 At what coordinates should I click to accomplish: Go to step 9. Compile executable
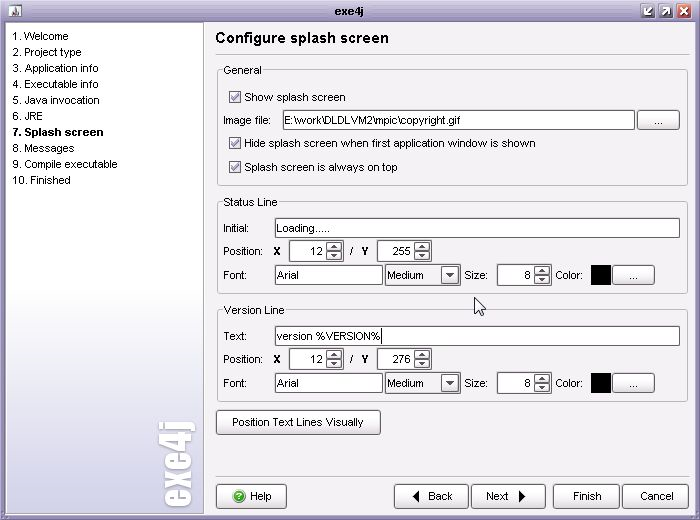(x=65, y=164)
